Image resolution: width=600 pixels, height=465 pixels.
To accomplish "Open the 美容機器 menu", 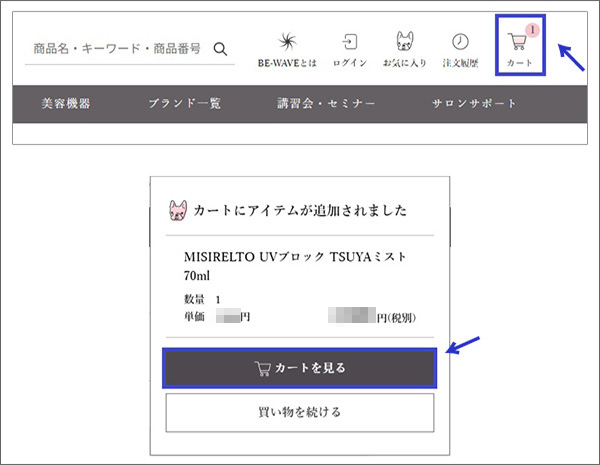I will tap(66, 103).
